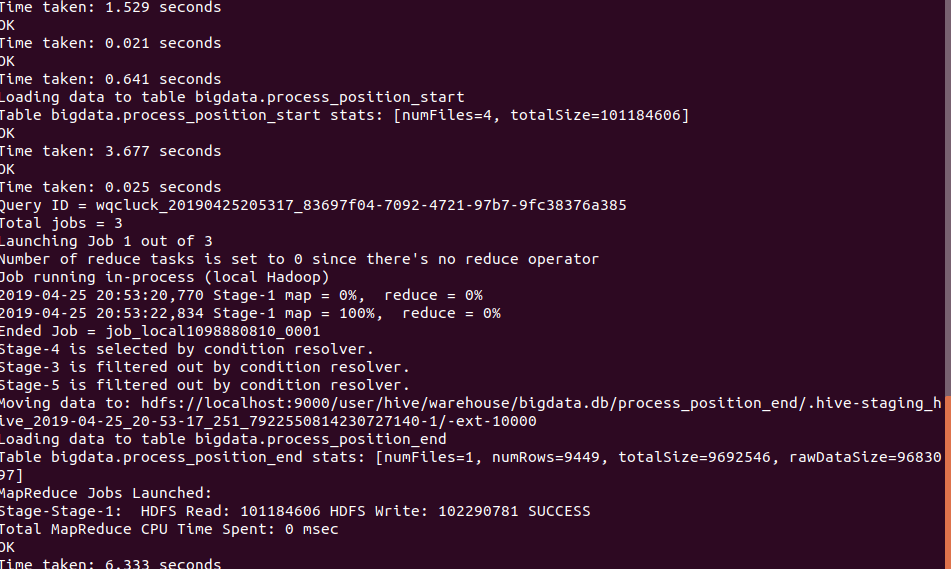The height and width of the screenshot is (569, 951).
Task: Click the "MapReduce Jobs Launched:" line
Action: [x=105, y=493]
